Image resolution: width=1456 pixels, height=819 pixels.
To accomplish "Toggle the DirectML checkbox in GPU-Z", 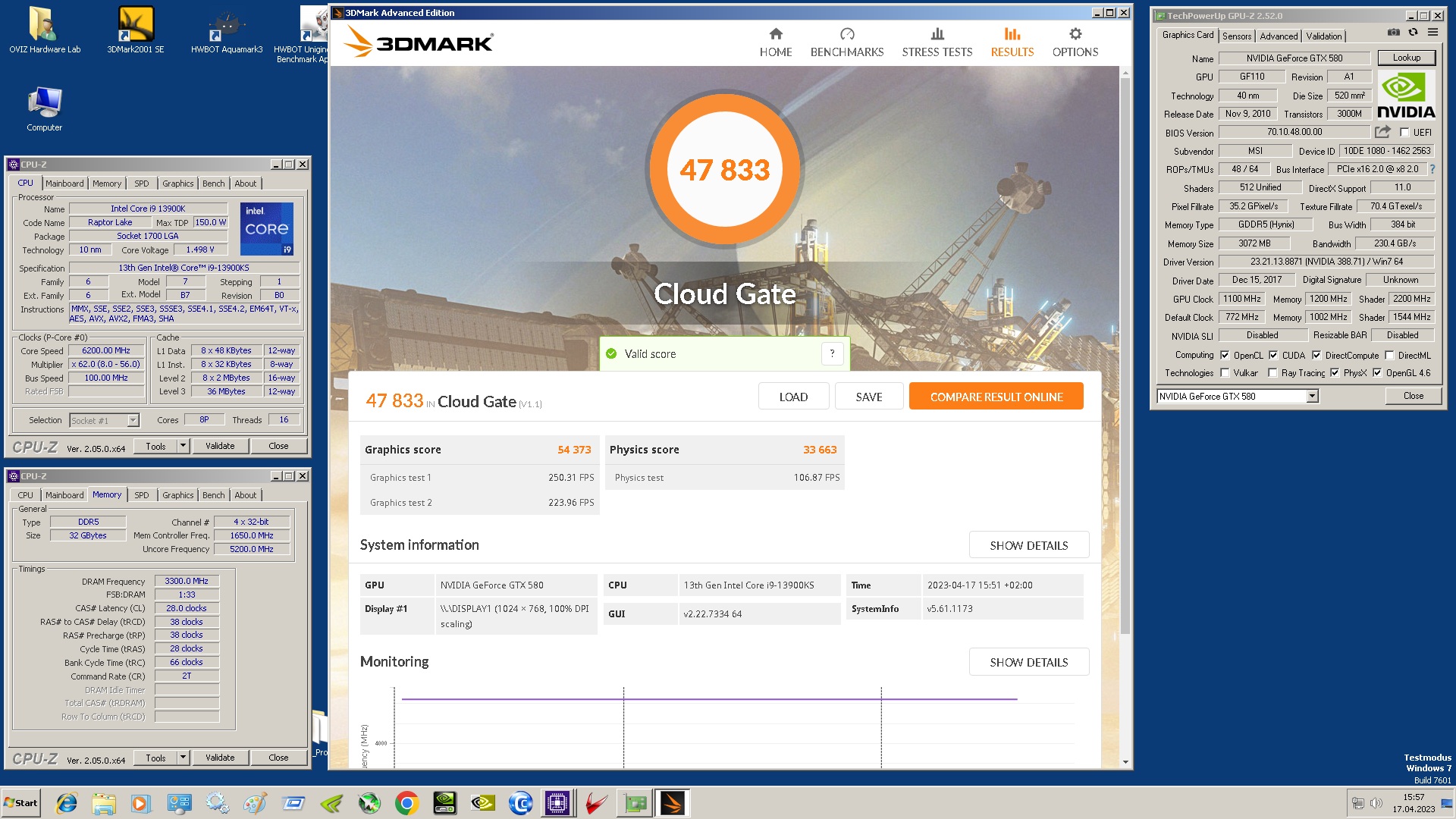I will click(x=1389, y=355).
